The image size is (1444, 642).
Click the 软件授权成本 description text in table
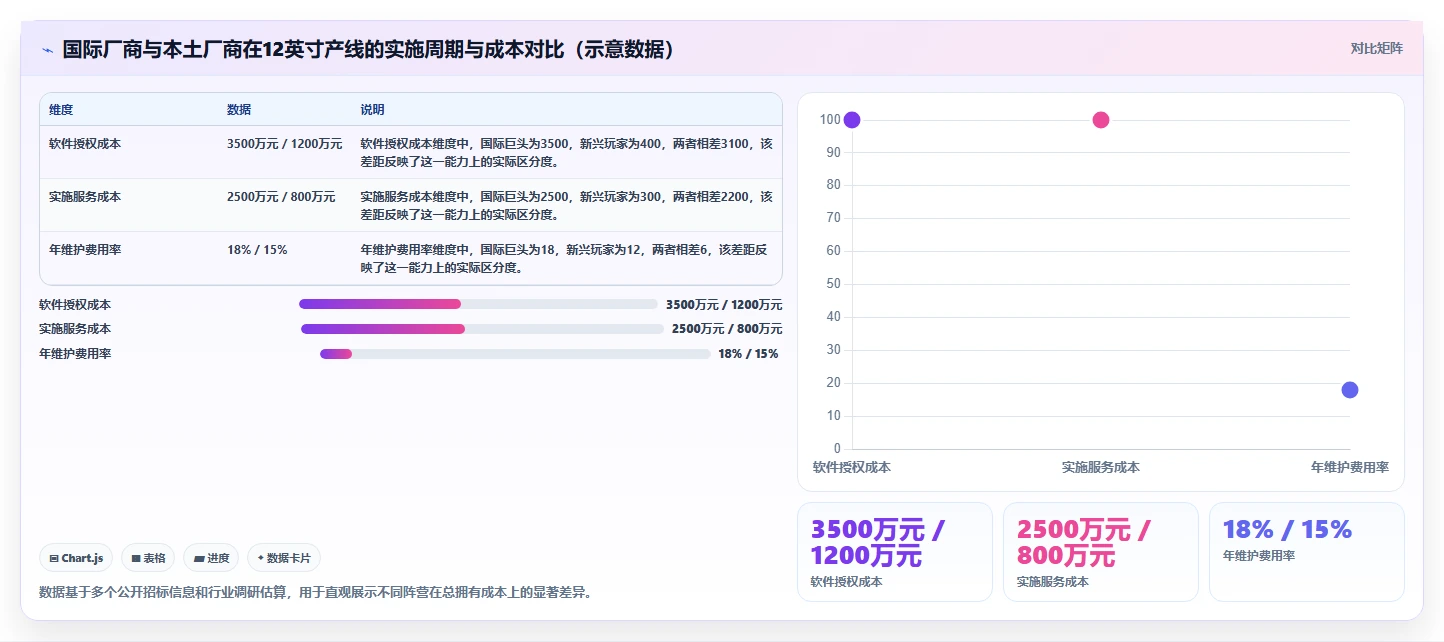566,152
